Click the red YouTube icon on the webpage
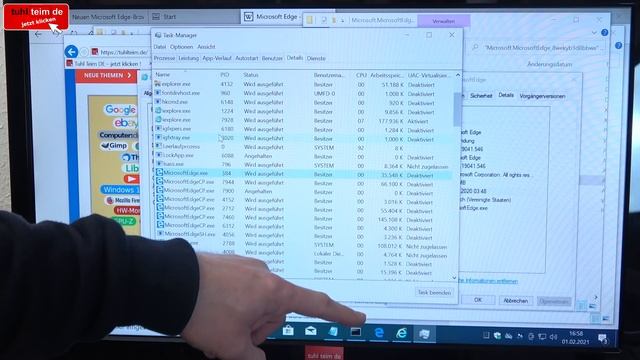 [x=131, y=179]
